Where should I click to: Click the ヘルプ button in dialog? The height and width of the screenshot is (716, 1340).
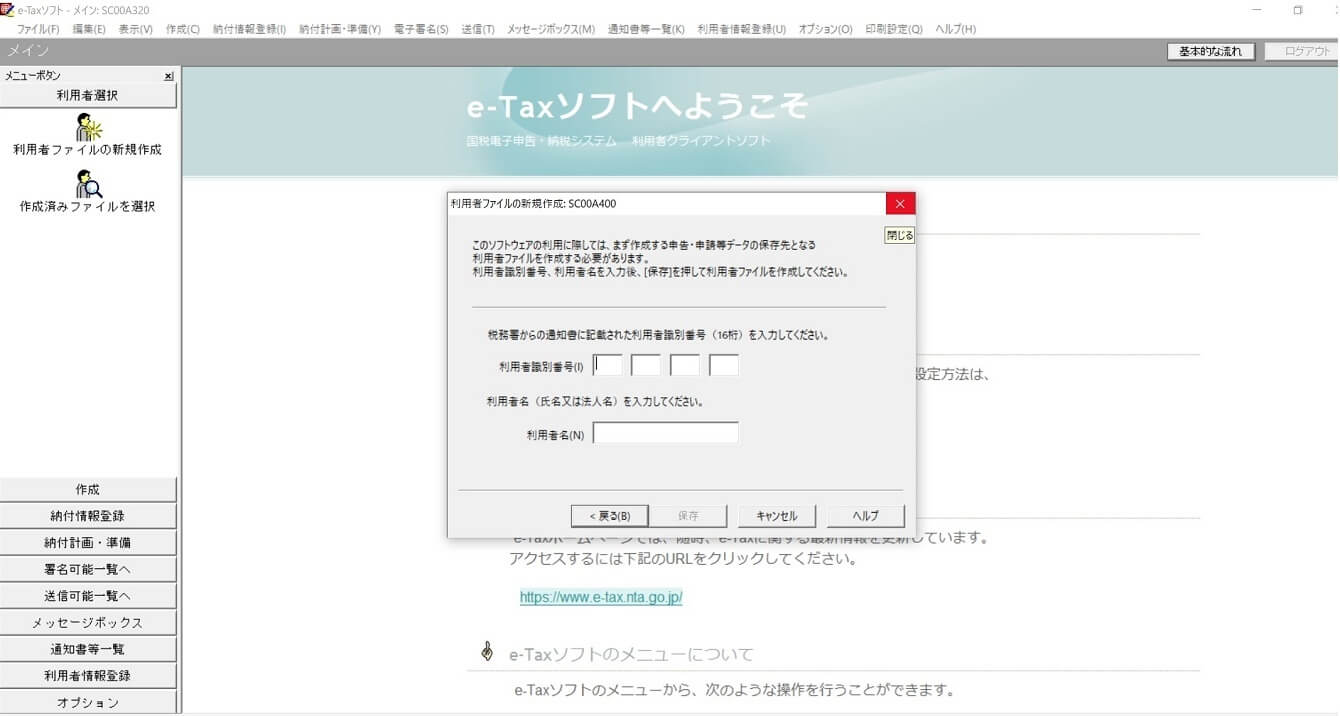(866, 516)
